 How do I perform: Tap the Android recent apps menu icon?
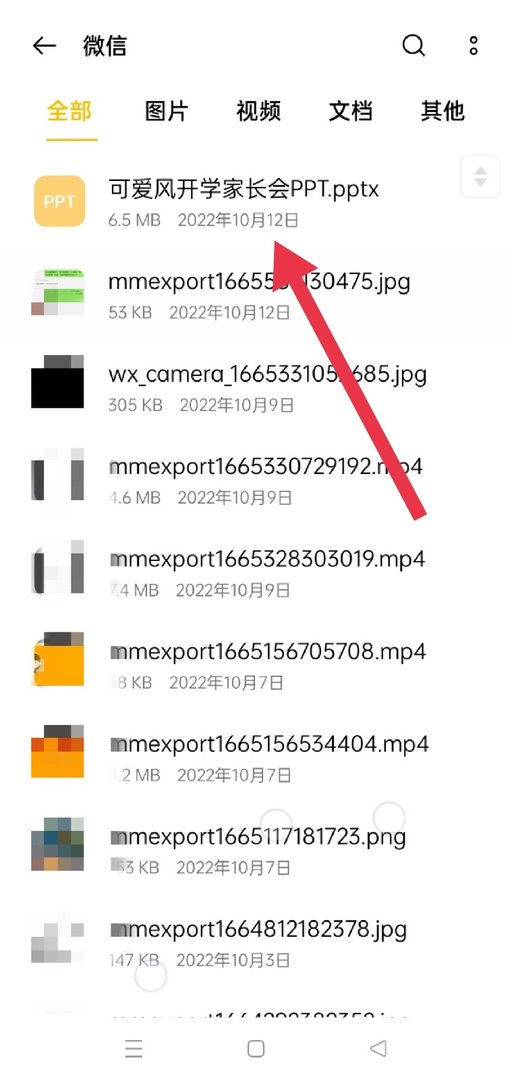[x=134, y=1048]
